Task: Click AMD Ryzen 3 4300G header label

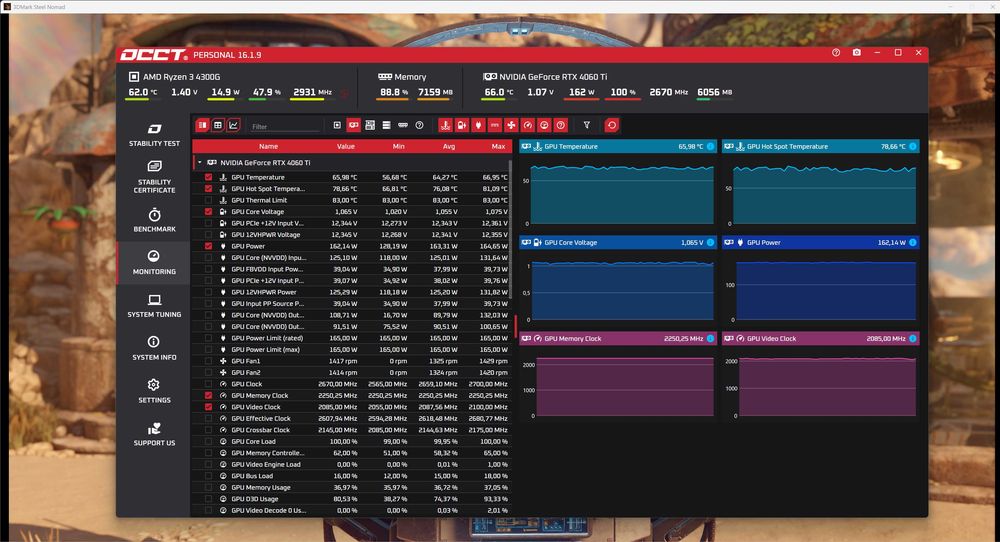Action: (x=181, y=77)
